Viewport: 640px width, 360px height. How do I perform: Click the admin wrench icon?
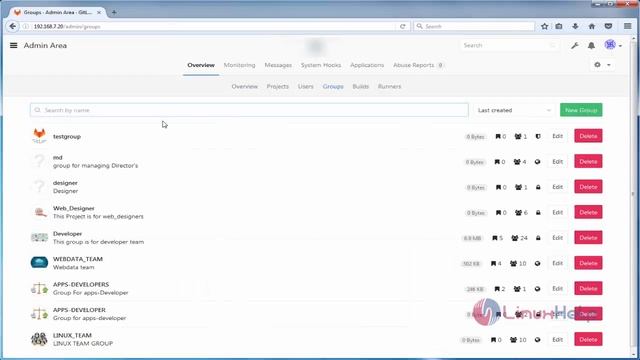pos(575,45)
